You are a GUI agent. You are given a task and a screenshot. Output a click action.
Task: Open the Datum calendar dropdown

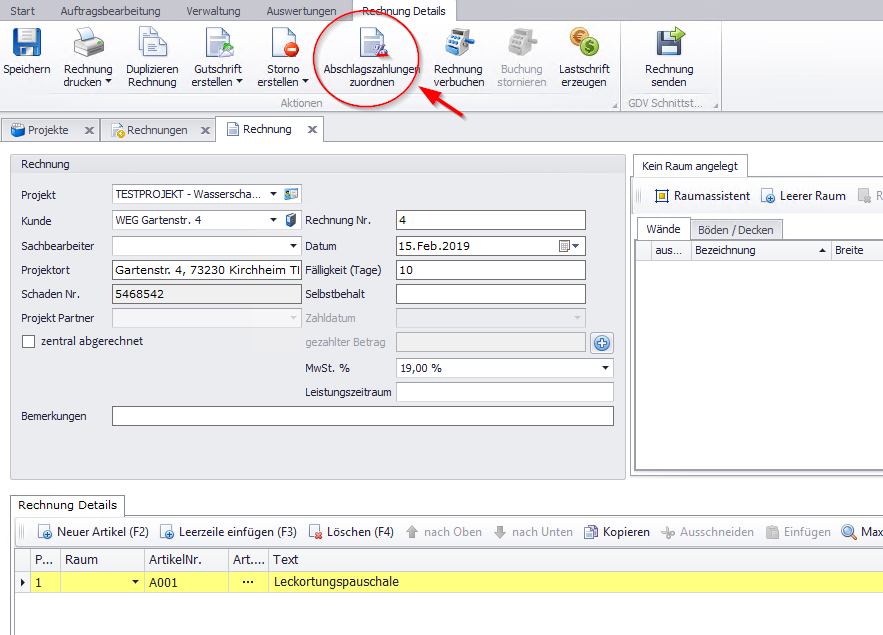click(569, 245)
